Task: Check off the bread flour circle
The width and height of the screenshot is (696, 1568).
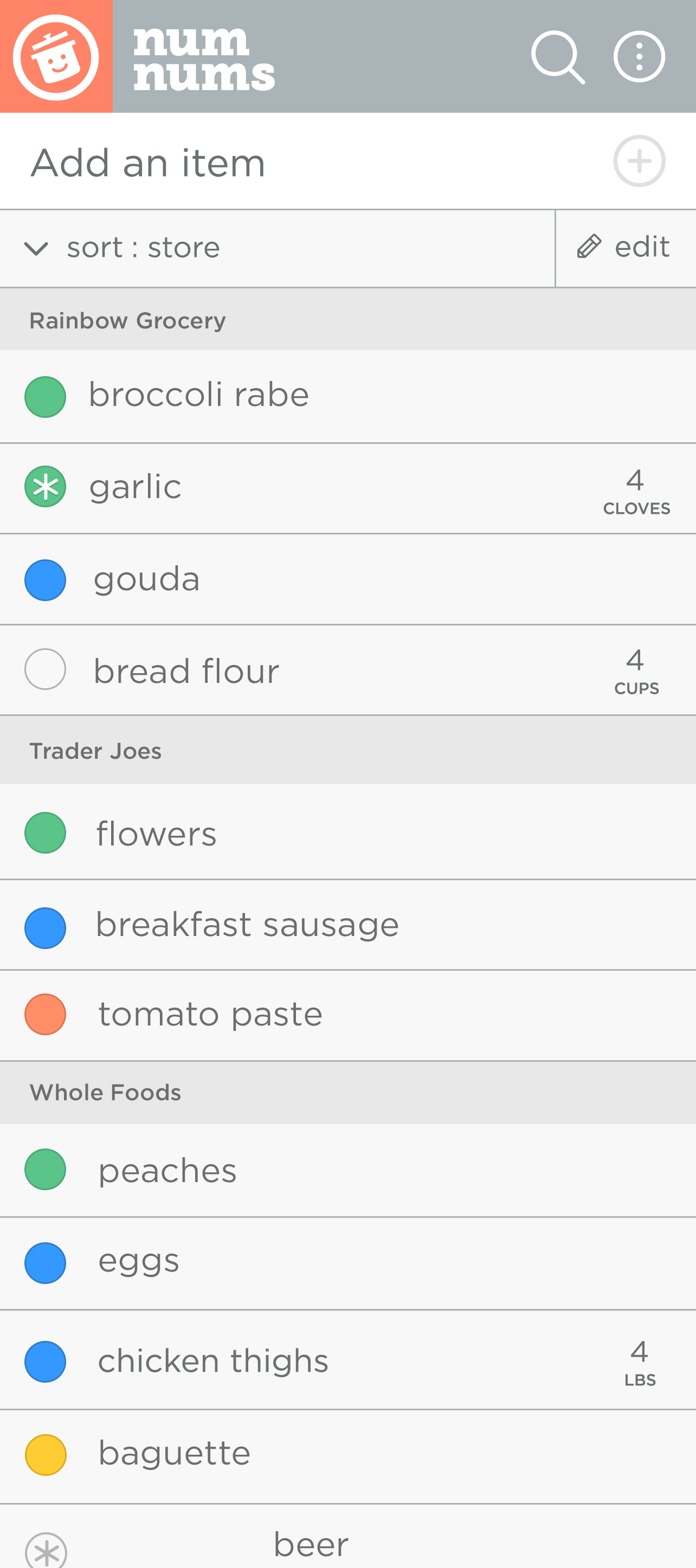Action: coord(46,669)
